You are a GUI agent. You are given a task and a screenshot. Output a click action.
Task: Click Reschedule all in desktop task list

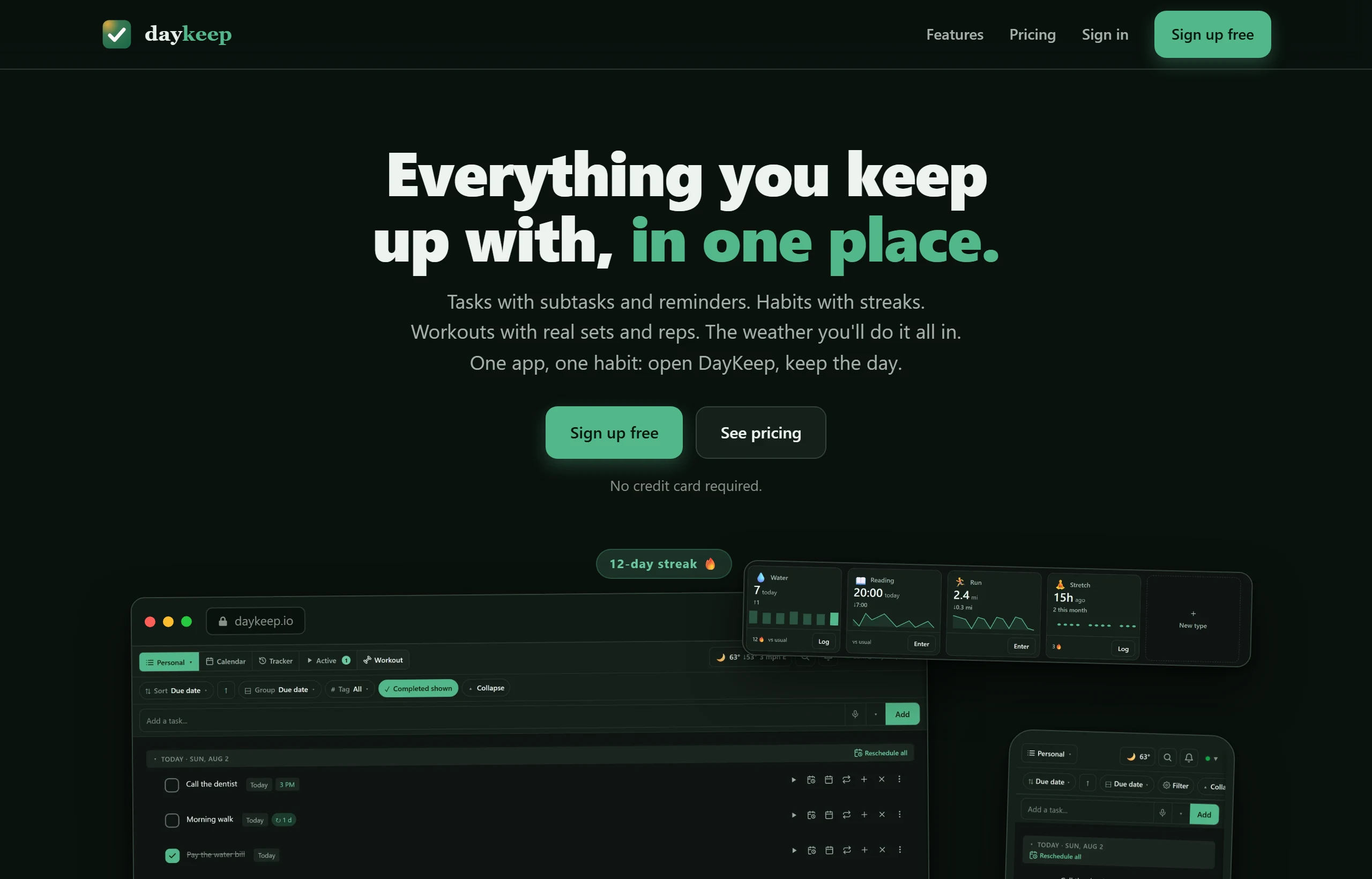tap(881, 753)
